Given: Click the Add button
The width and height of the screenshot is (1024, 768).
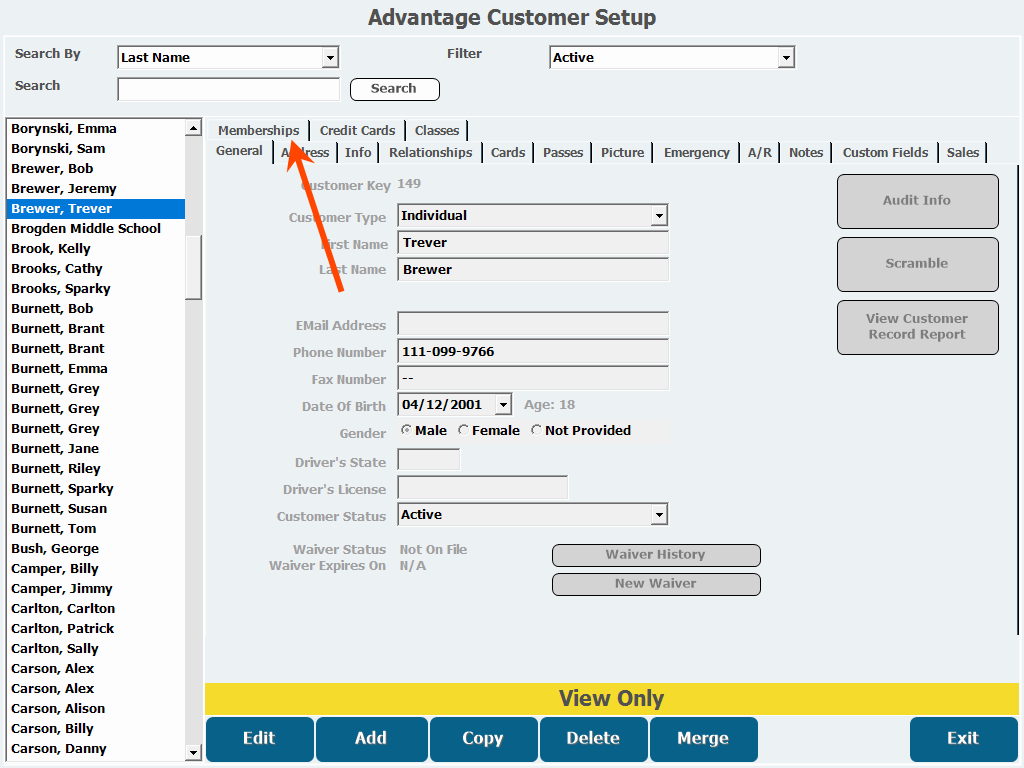Looking at the screenshot, I should 371,739.
